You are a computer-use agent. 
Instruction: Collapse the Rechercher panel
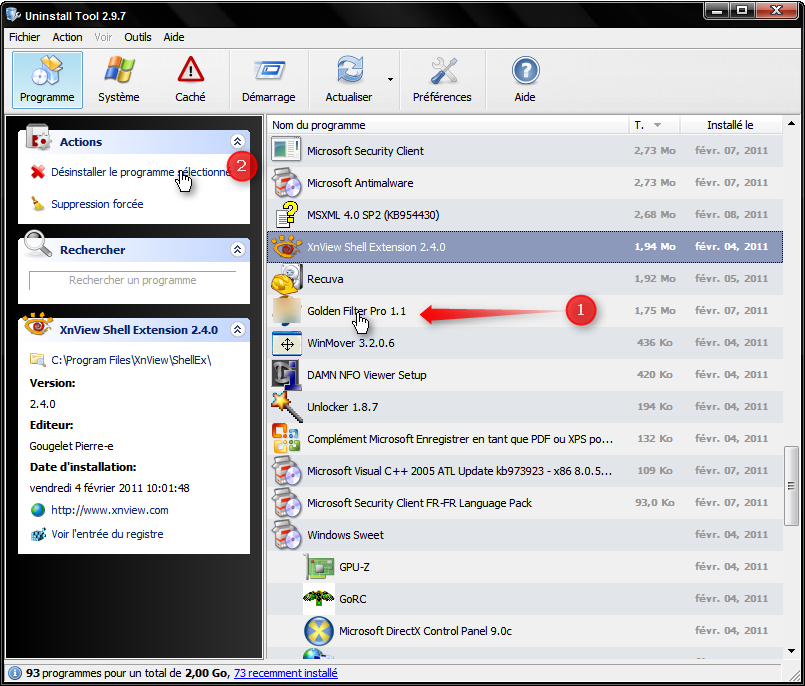[x=237, y=250]
